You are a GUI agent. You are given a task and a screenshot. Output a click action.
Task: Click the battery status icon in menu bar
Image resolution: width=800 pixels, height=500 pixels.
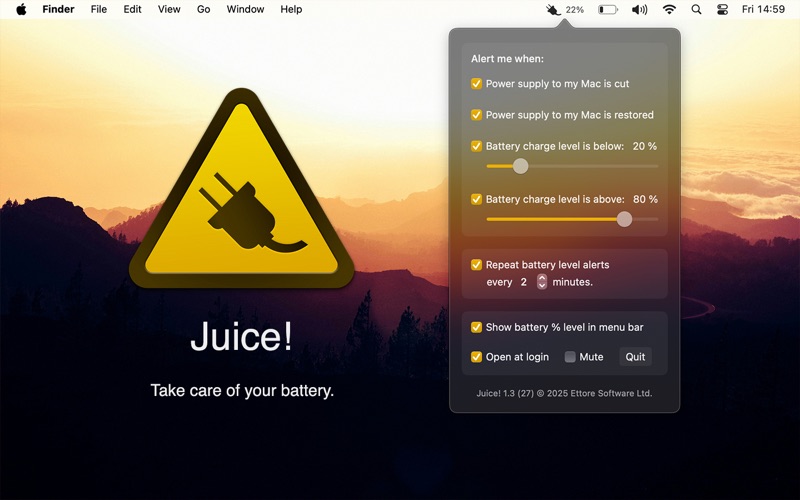608,9
